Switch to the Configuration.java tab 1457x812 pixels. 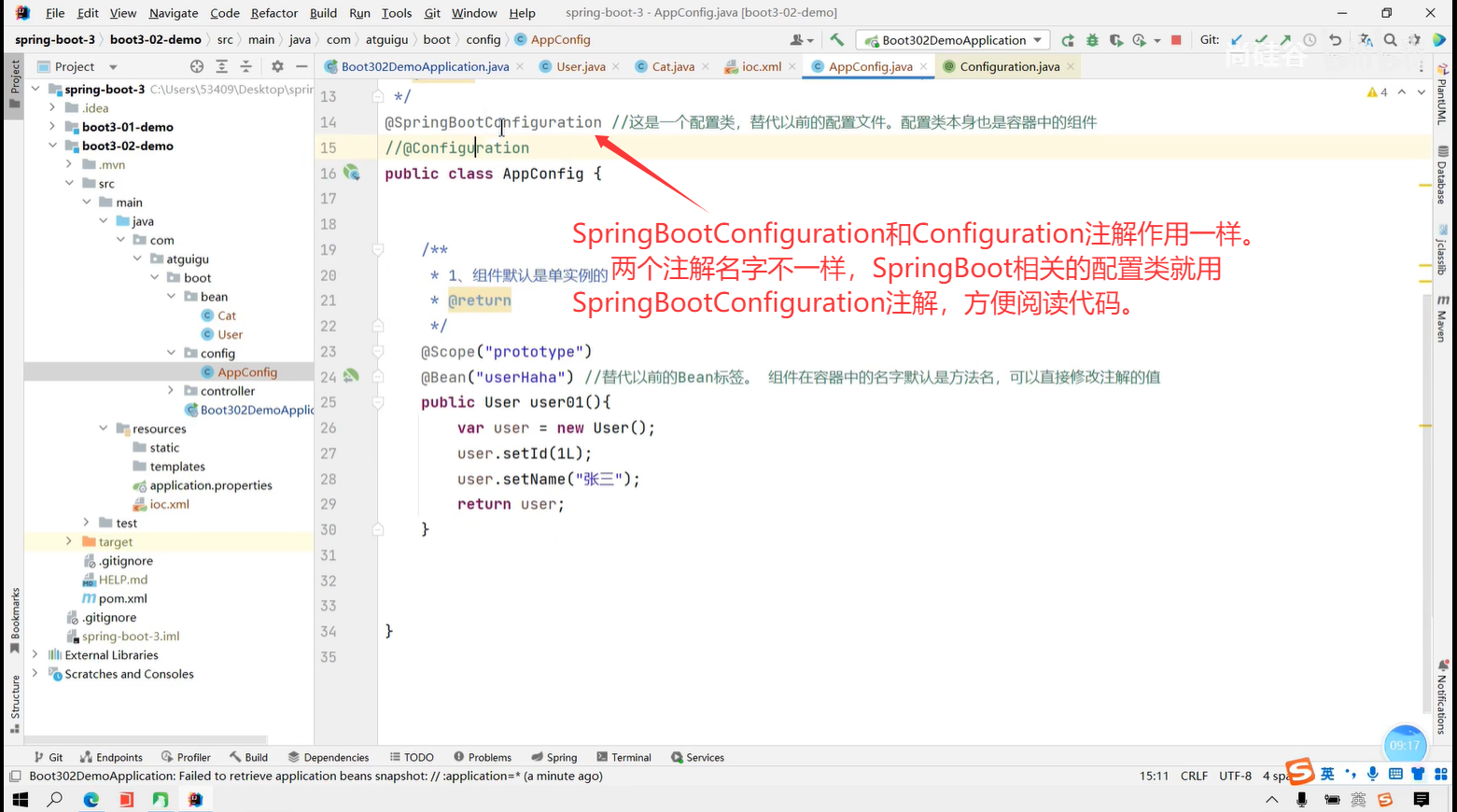[1009, 66]
